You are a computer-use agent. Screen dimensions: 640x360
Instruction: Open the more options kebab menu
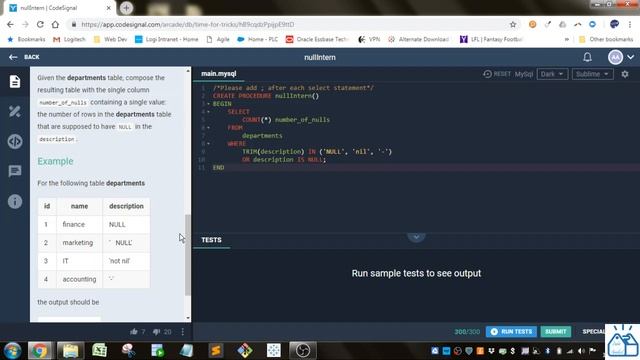183,332
